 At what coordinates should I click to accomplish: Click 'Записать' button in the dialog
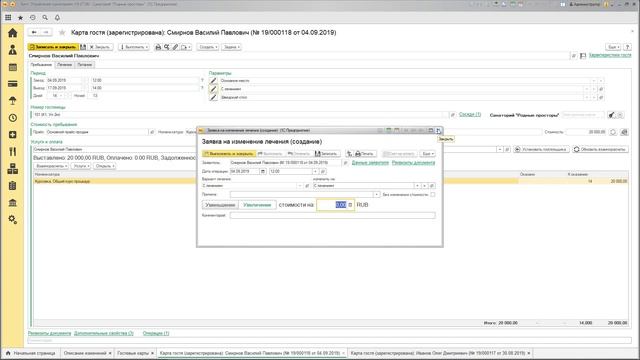point(326,154)
